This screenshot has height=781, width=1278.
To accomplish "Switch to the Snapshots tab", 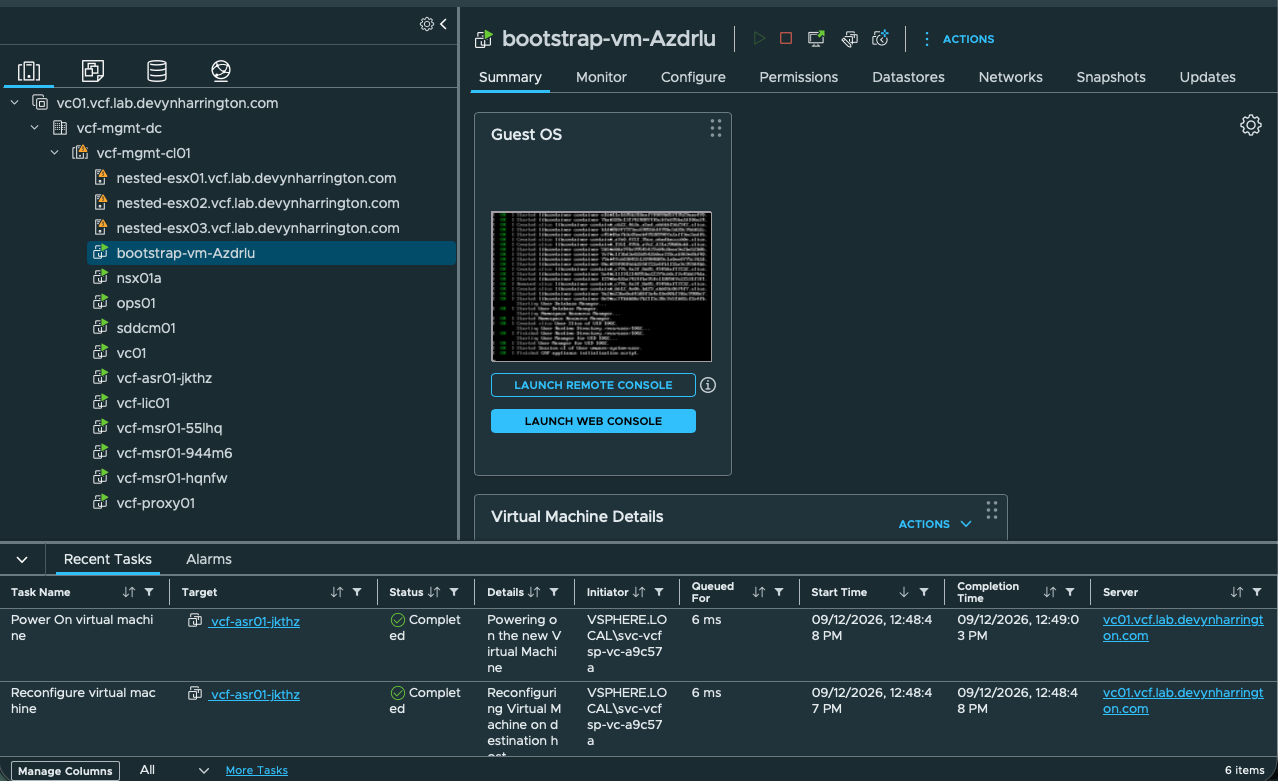I will tap(1111, 77).
